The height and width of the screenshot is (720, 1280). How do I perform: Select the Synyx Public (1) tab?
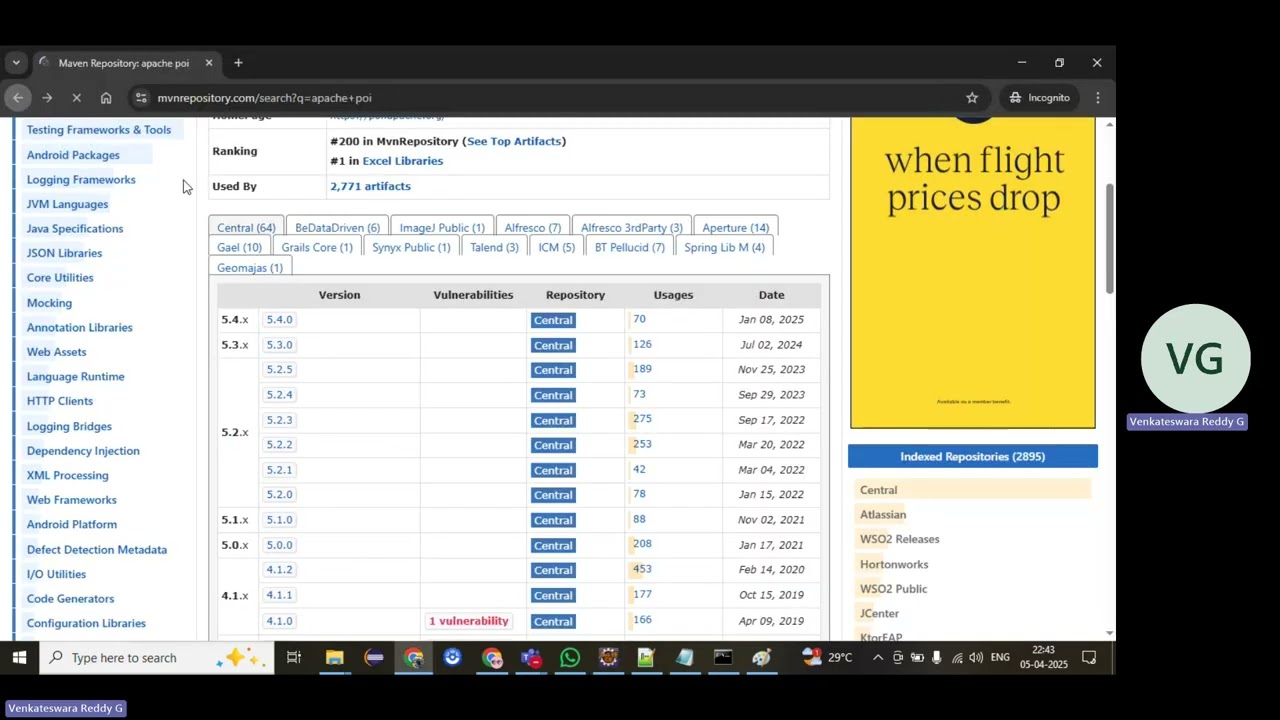(411, 248)
